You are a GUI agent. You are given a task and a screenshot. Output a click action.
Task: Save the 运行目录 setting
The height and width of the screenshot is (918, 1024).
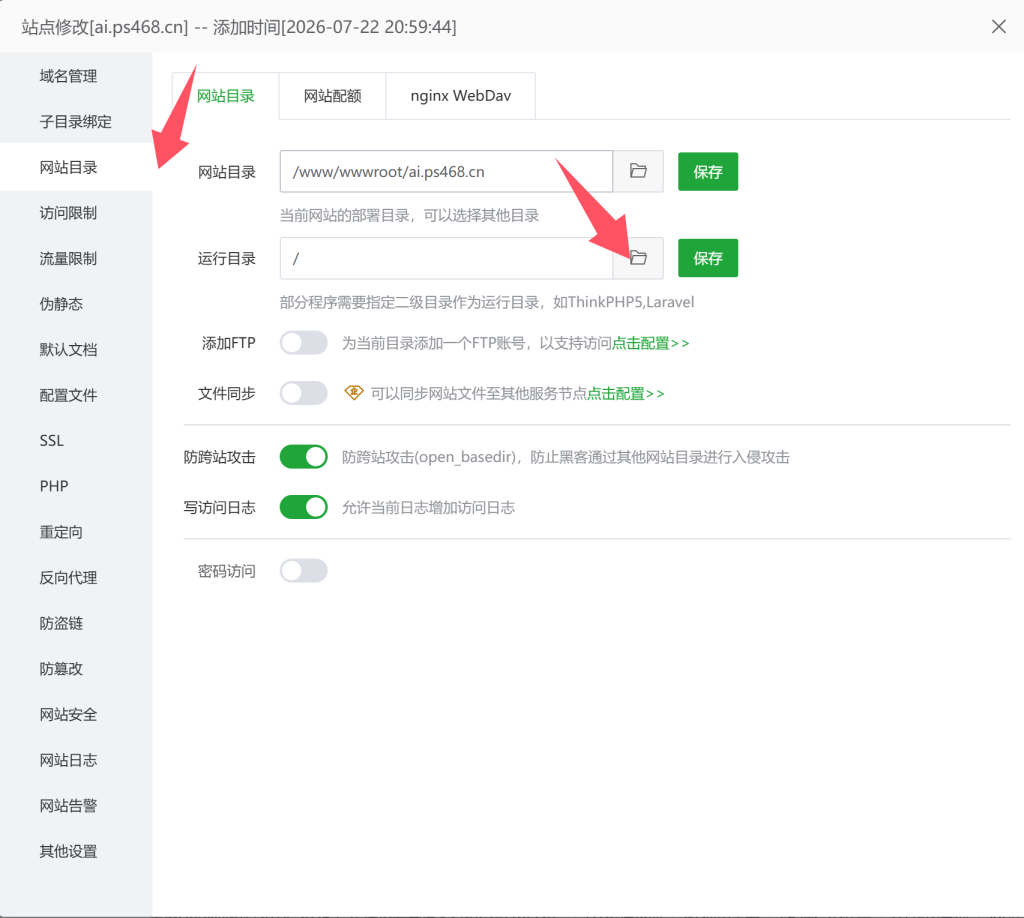click(x=708, y=259)
